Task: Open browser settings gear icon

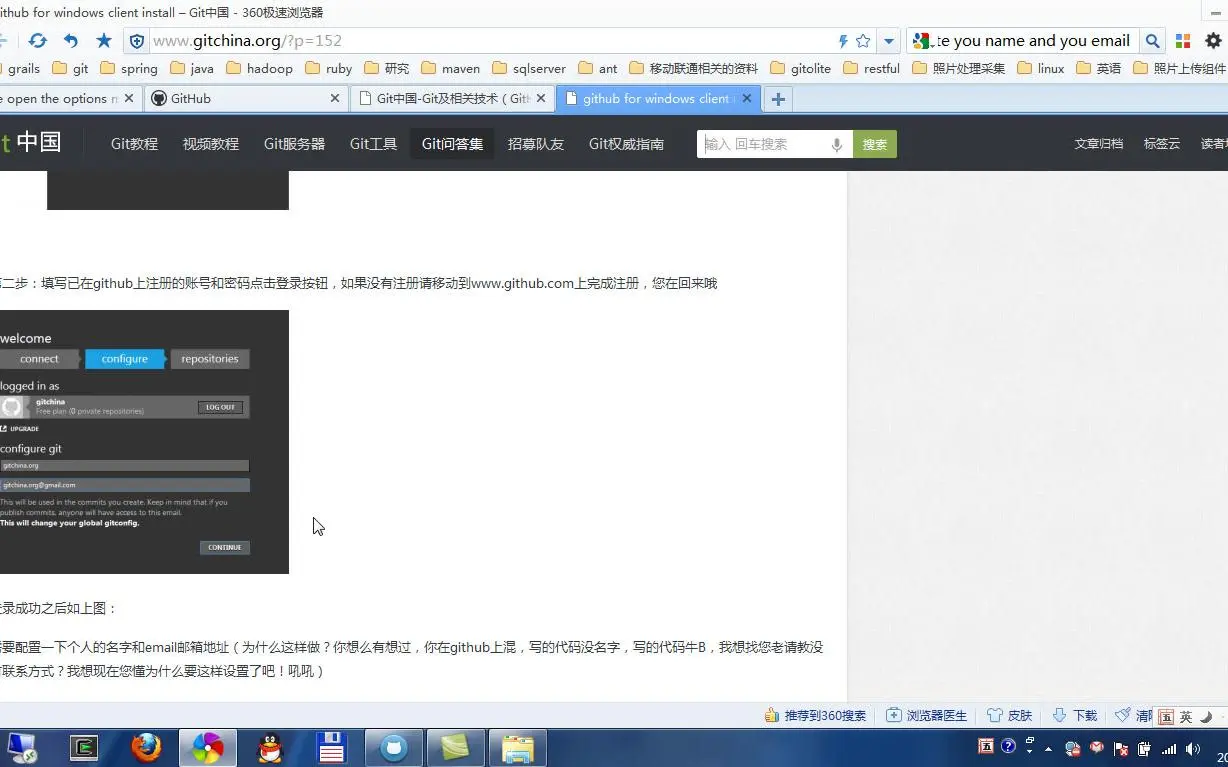Action: coord(1213,41)
